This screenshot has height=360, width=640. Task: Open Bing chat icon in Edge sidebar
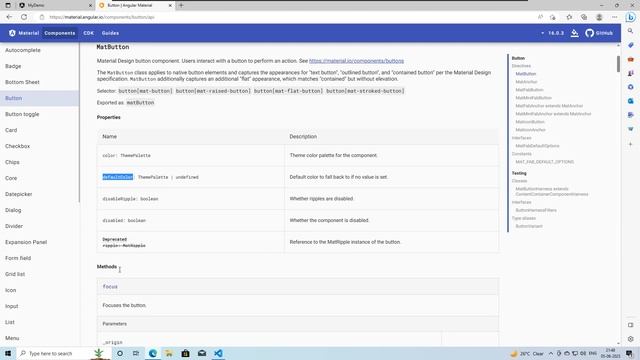[x=631, y=17]
